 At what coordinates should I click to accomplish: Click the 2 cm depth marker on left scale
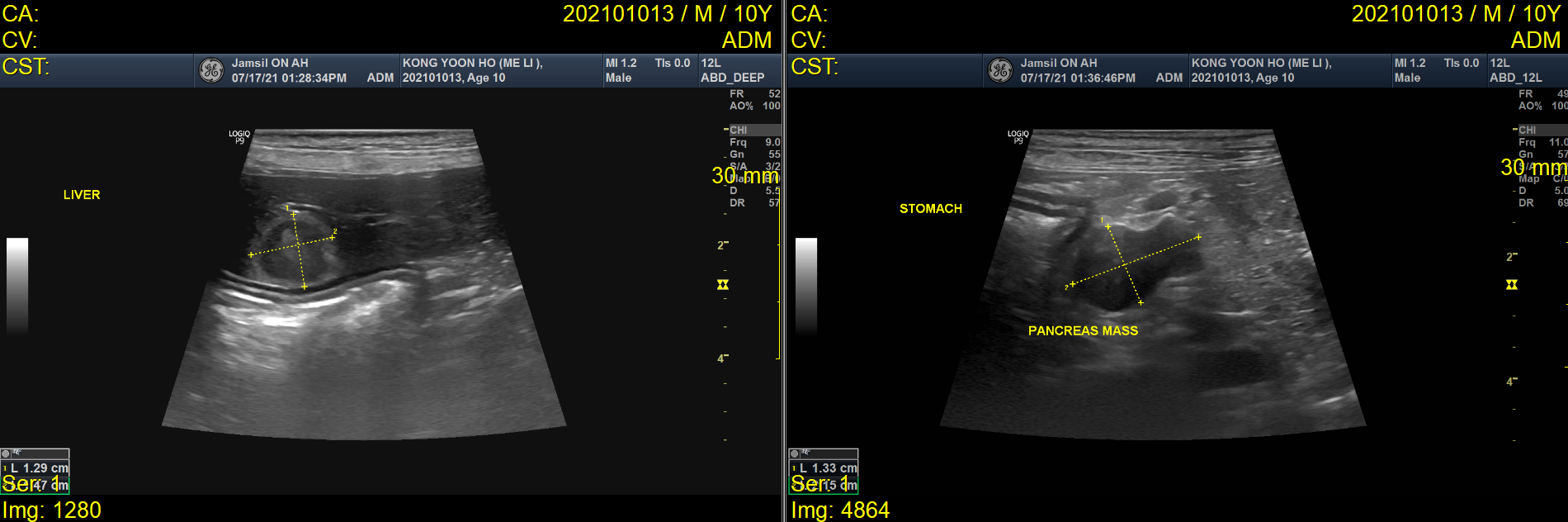coord(722,245)
